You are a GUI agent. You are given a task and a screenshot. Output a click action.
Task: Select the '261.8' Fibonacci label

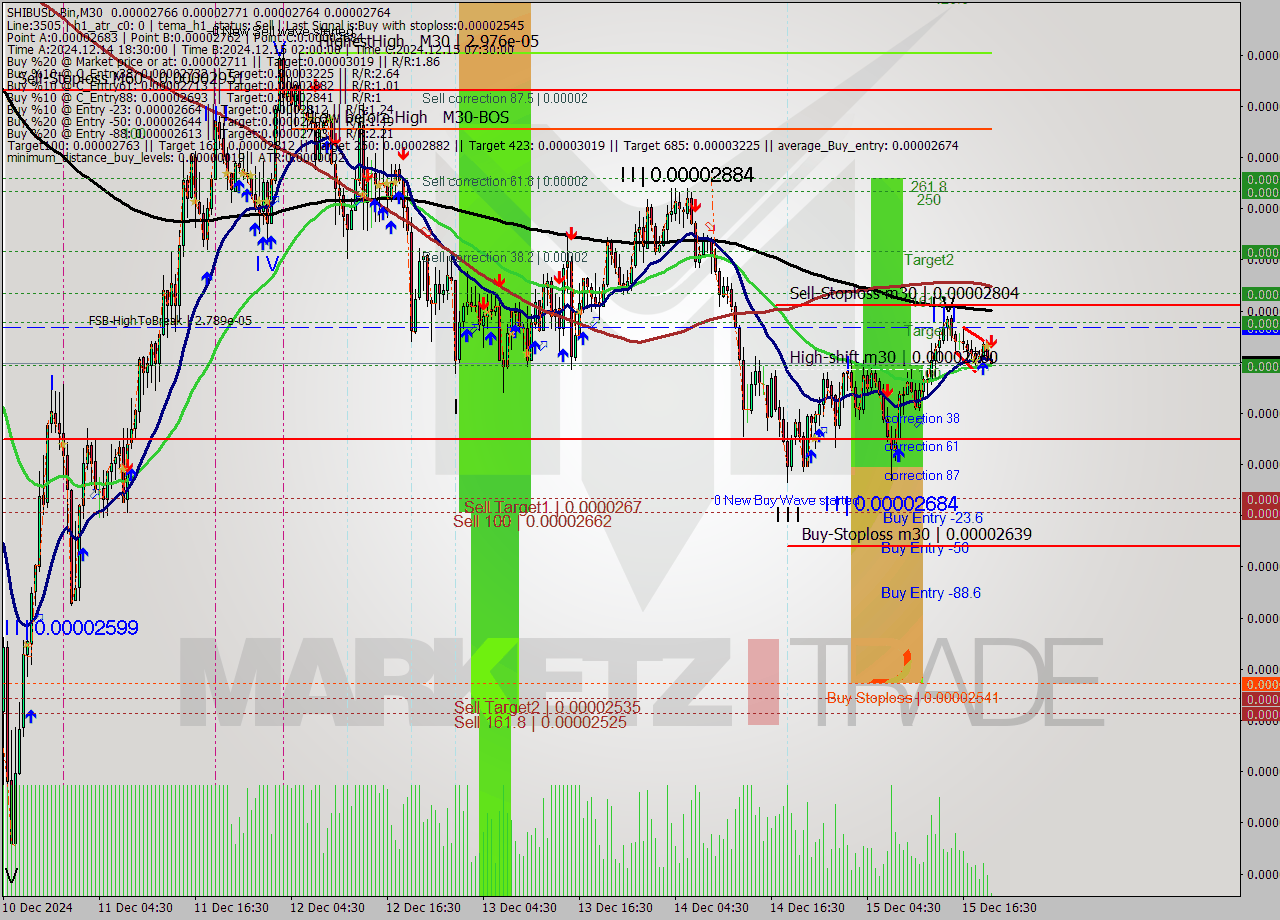(x=928, y=187)
